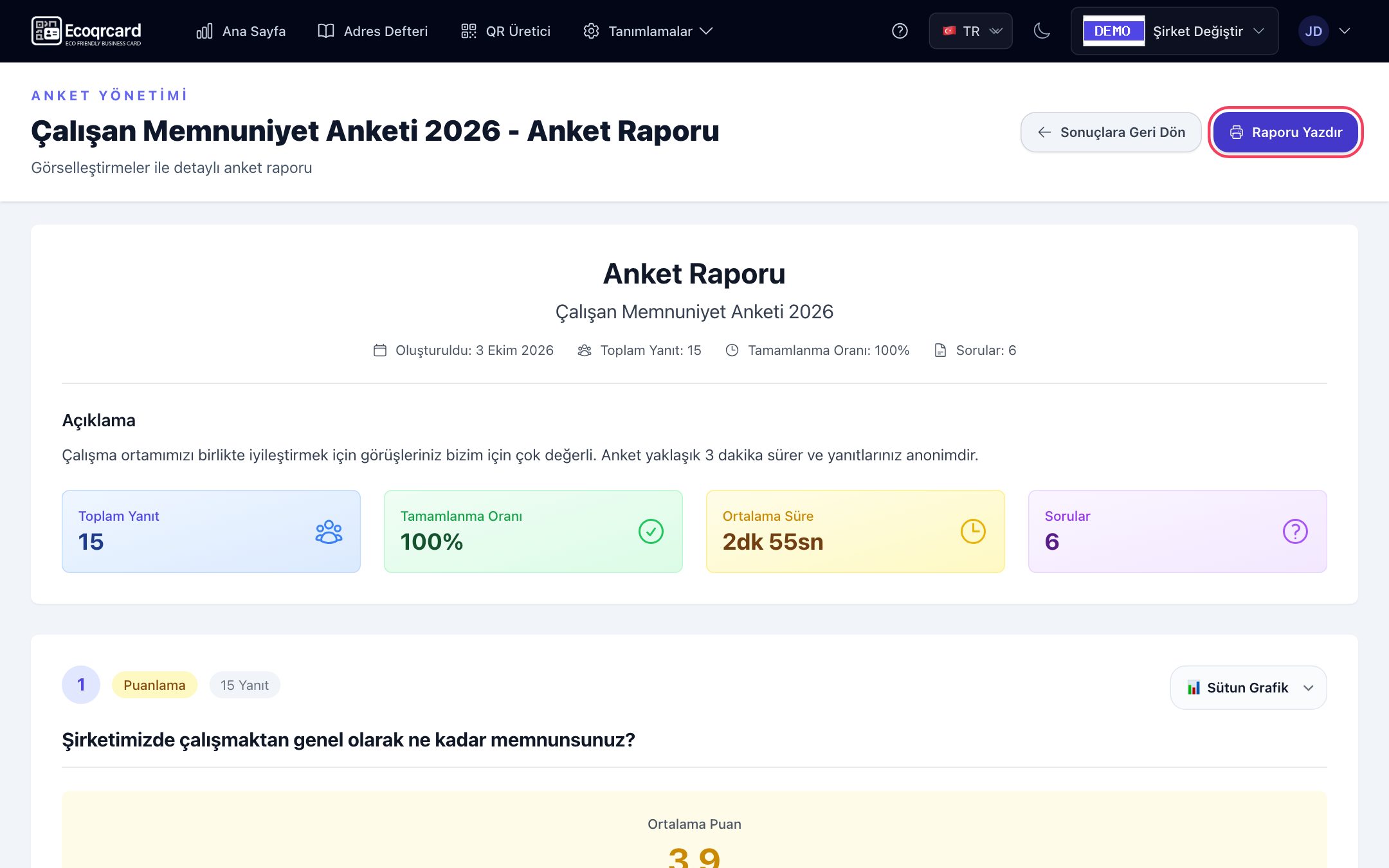Image resolution: width=1389 pixels, height=868 pixels.
Task: Click the yellow clock icon in Ortalama Süre card
Action: (x=973, y=532)
